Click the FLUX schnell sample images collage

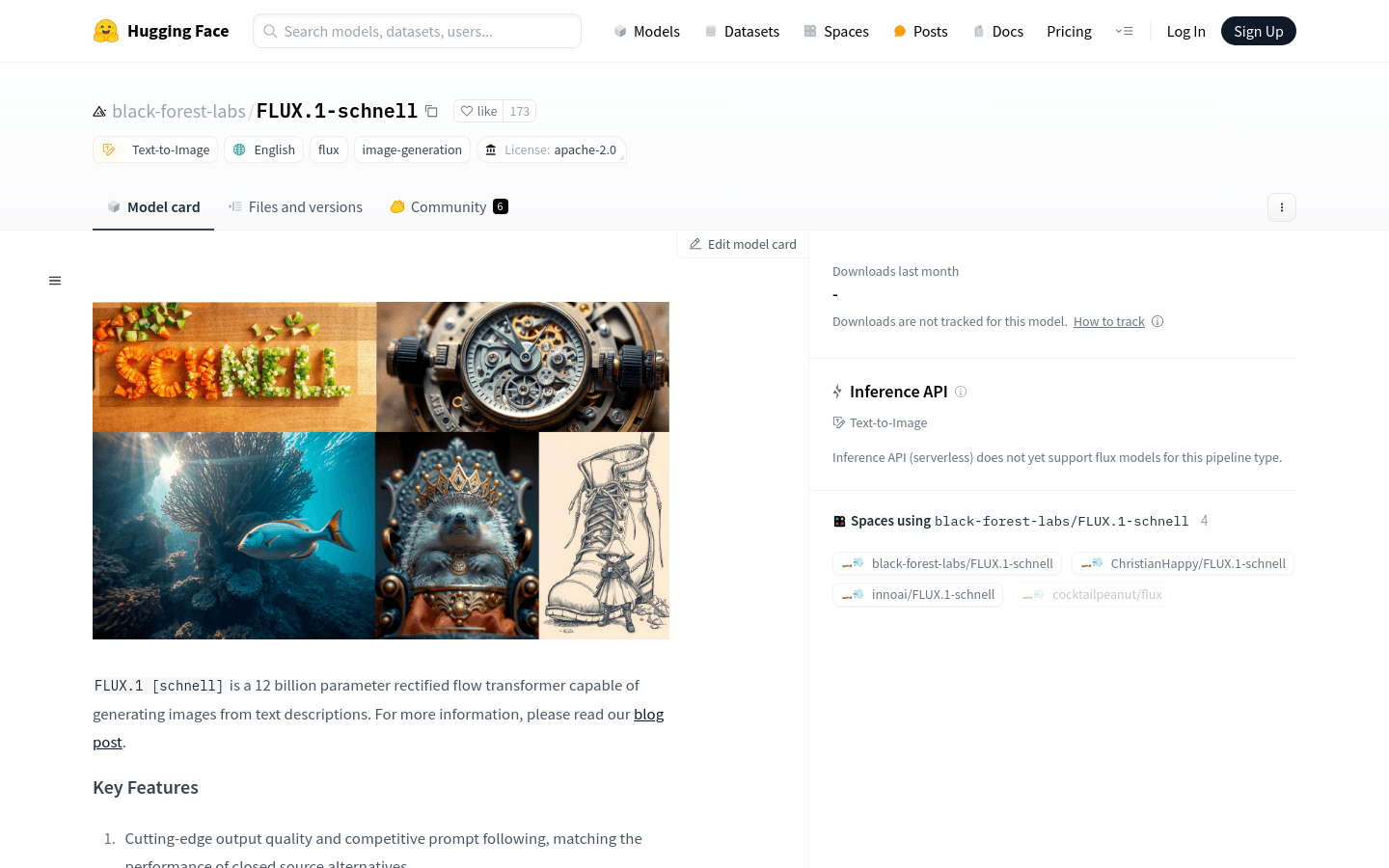[x=381, y=471]
